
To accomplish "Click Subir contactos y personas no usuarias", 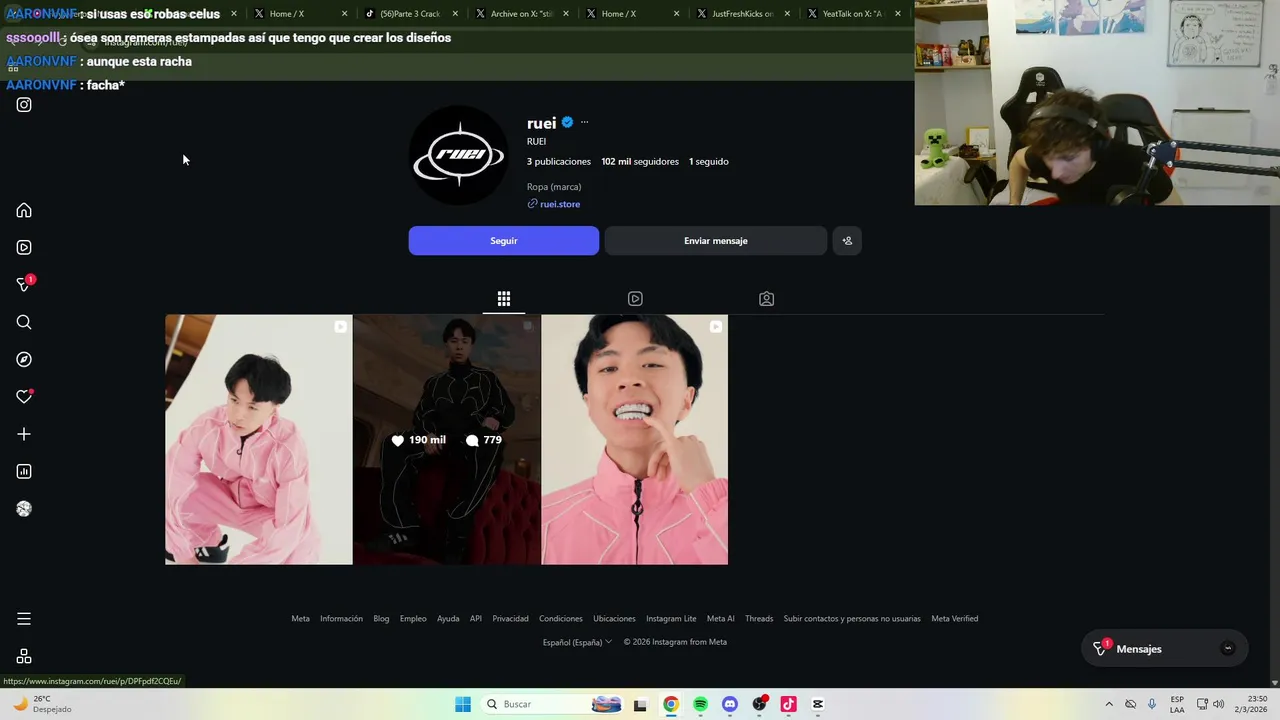I will coord(852,619).
